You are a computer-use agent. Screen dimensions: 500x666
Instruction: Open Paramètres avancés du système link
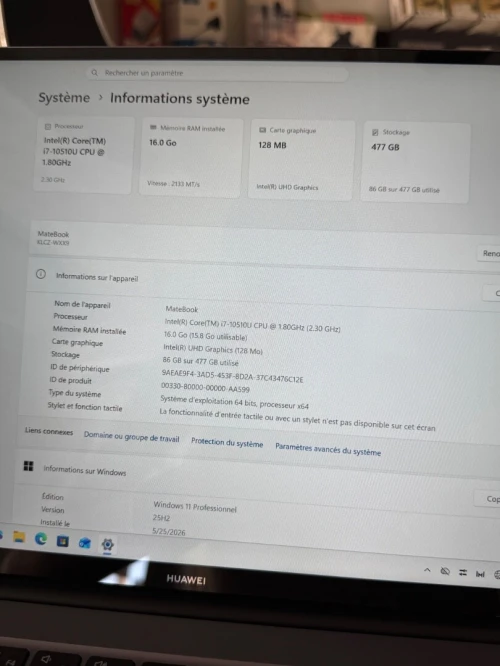(x=328, y=449)
